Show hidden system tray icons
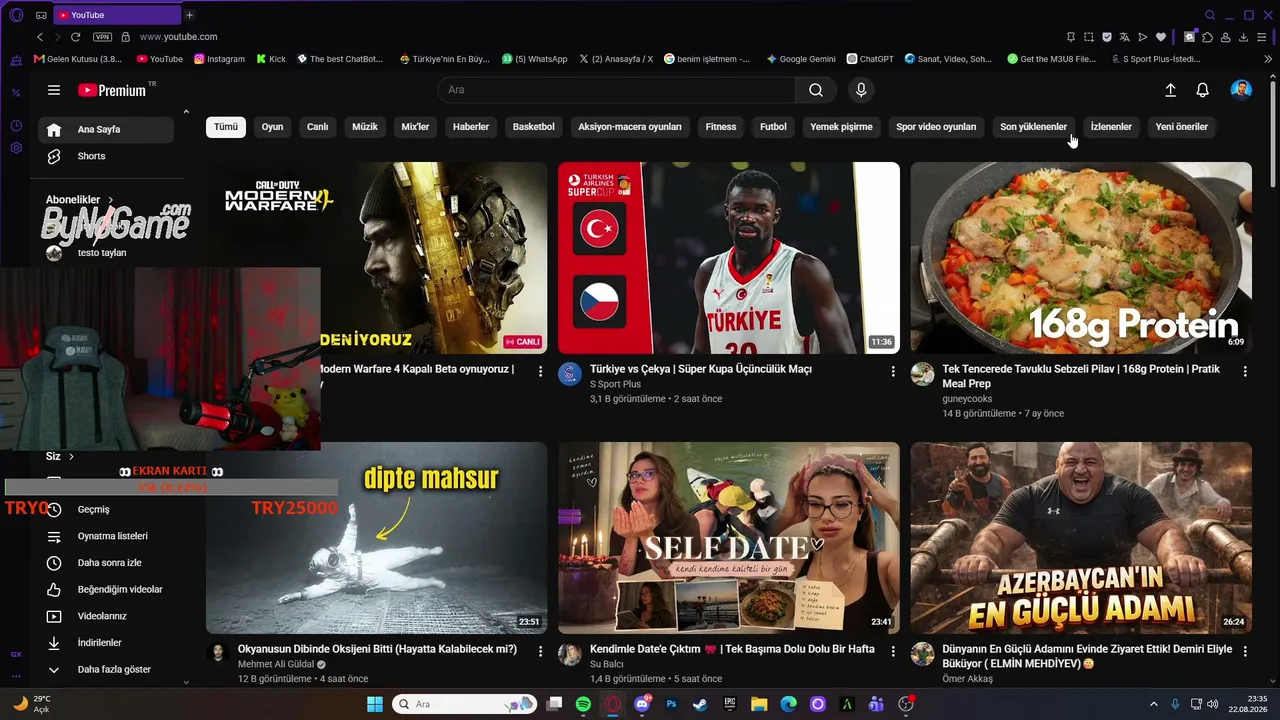The image size is (1280, 720). coord(1153,704)
